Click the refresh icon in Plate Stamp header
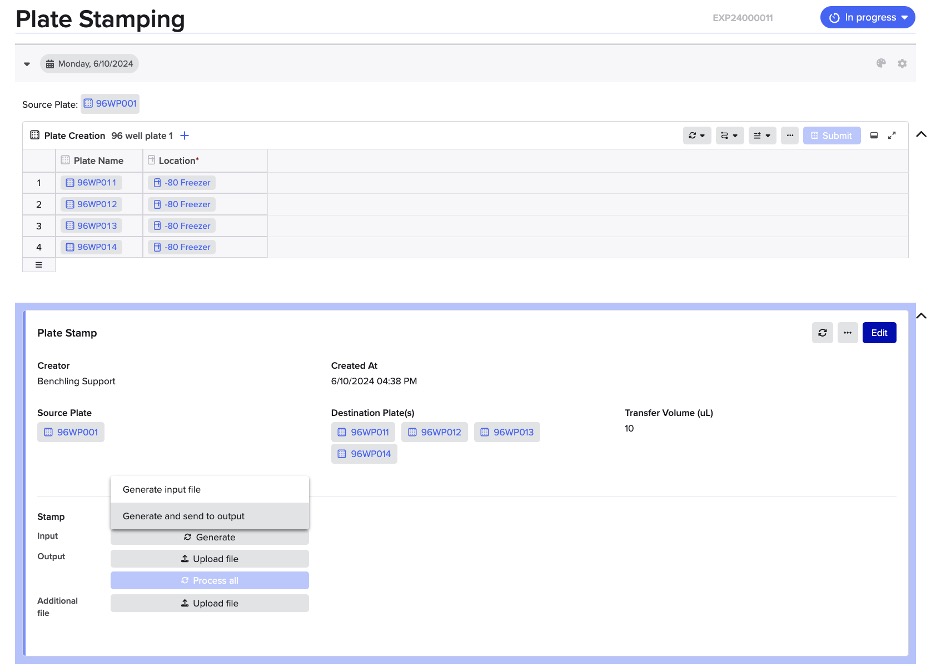This screenshot has width=936, height=672. (x=823, y=333)
